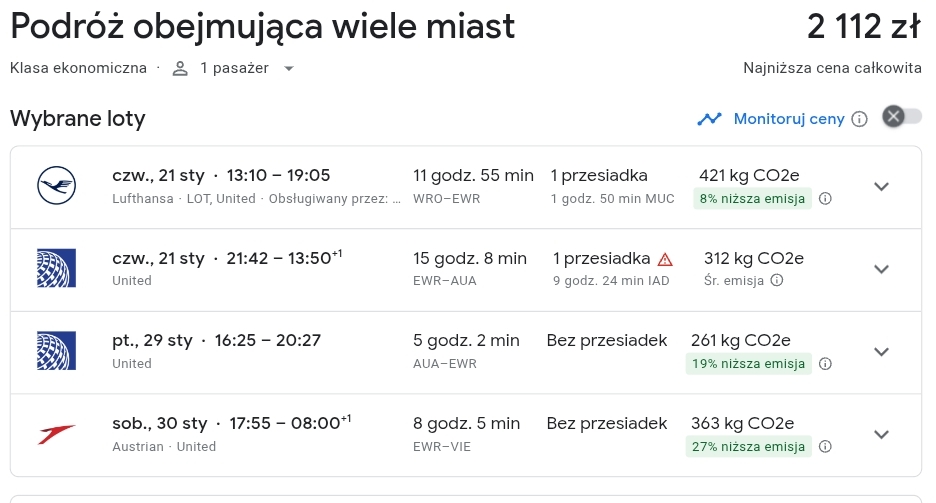Click info icon beside Śr. emisja

click(777, 280)
